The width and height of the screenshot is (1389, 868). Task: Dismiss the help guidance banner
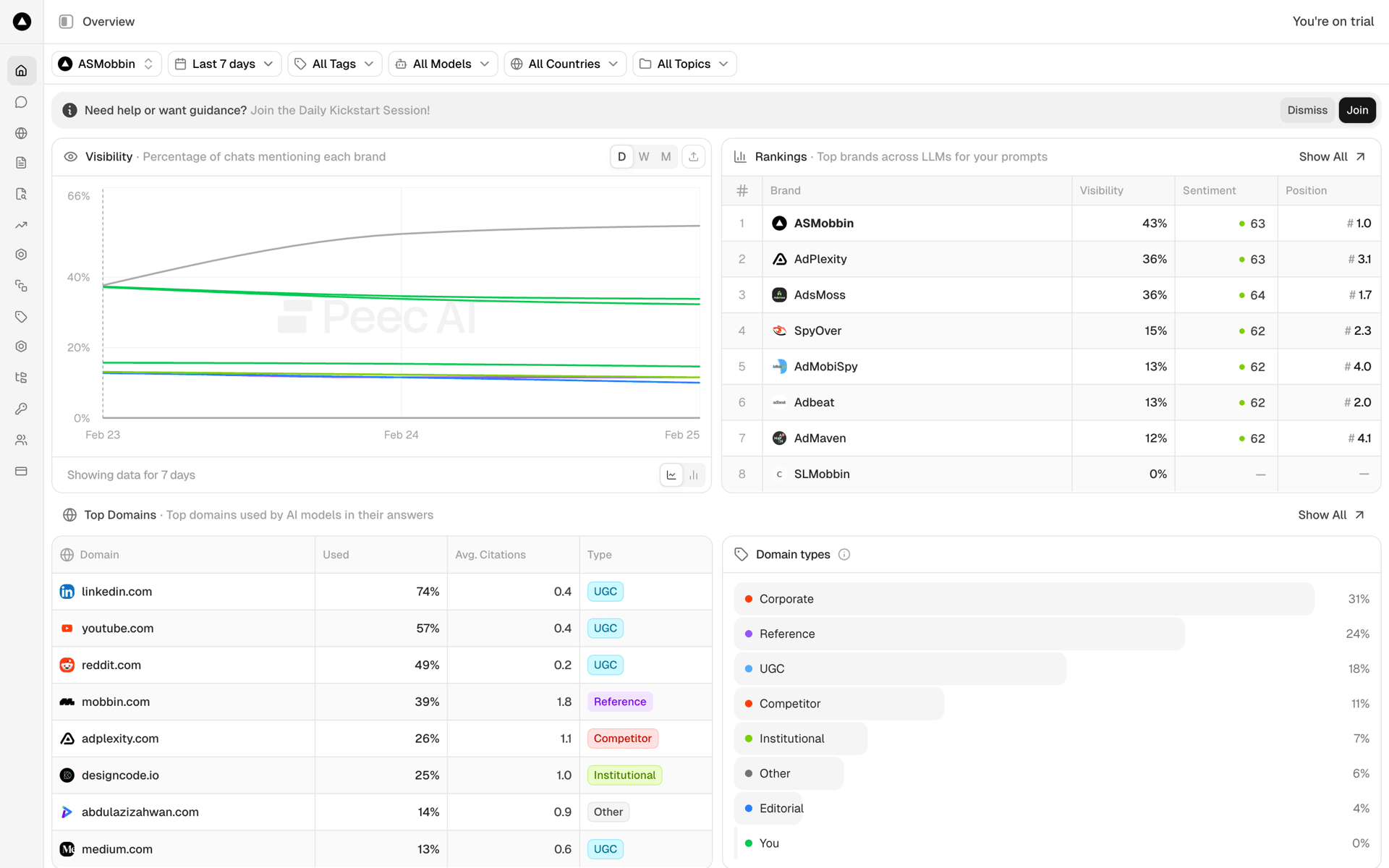[1307, 110]
